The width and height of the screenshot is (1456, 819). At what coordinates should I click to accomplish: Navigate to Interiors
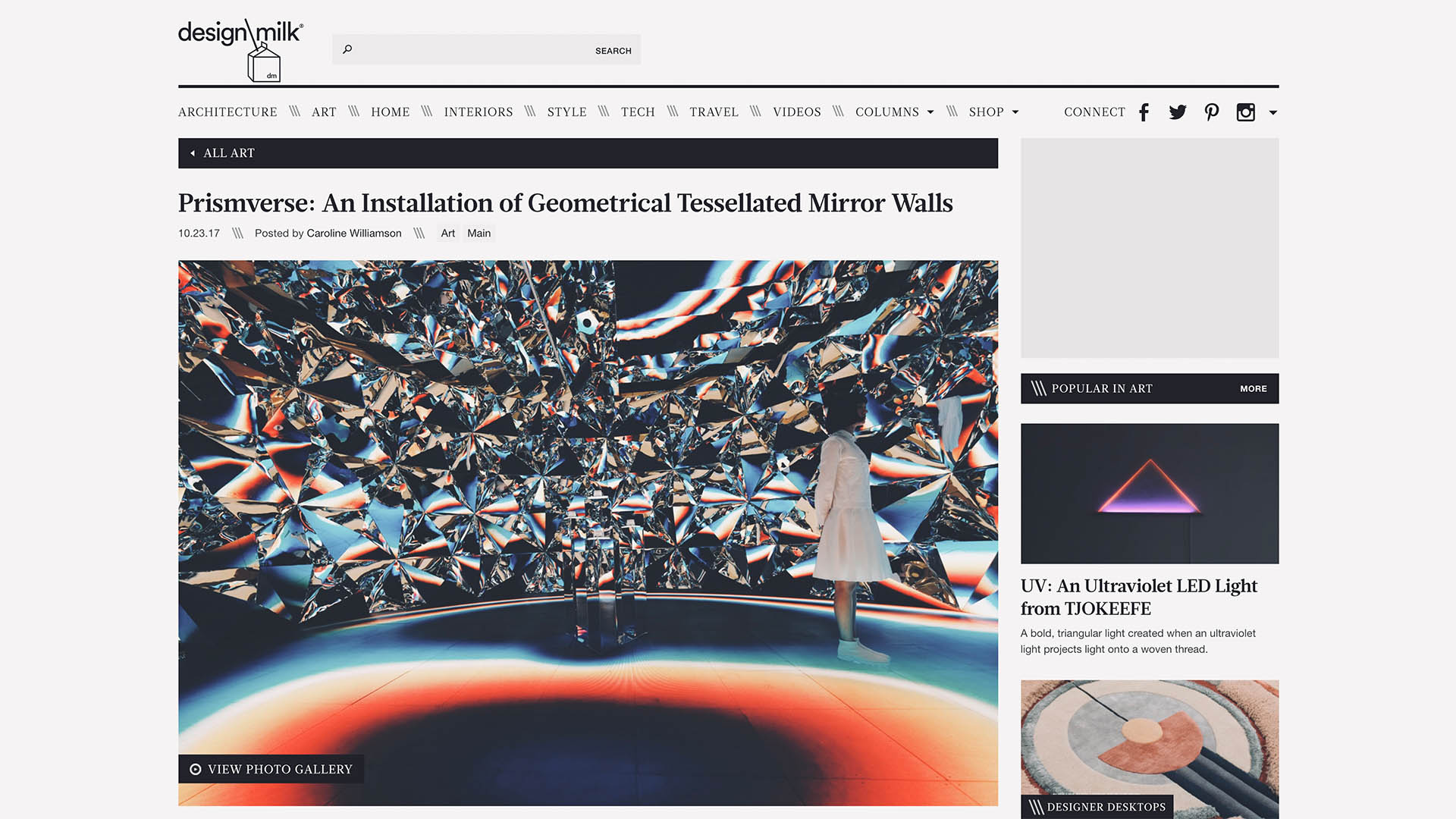coord(479,112)
